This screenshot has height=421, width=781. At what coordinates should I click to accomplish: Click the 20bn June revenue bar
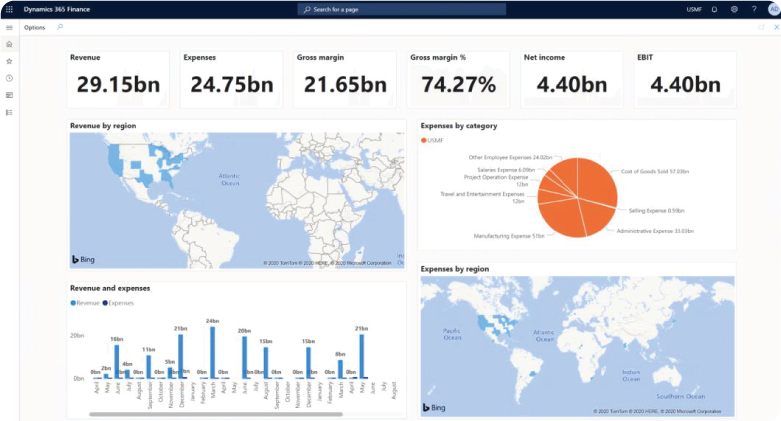[x=245, y=357]
